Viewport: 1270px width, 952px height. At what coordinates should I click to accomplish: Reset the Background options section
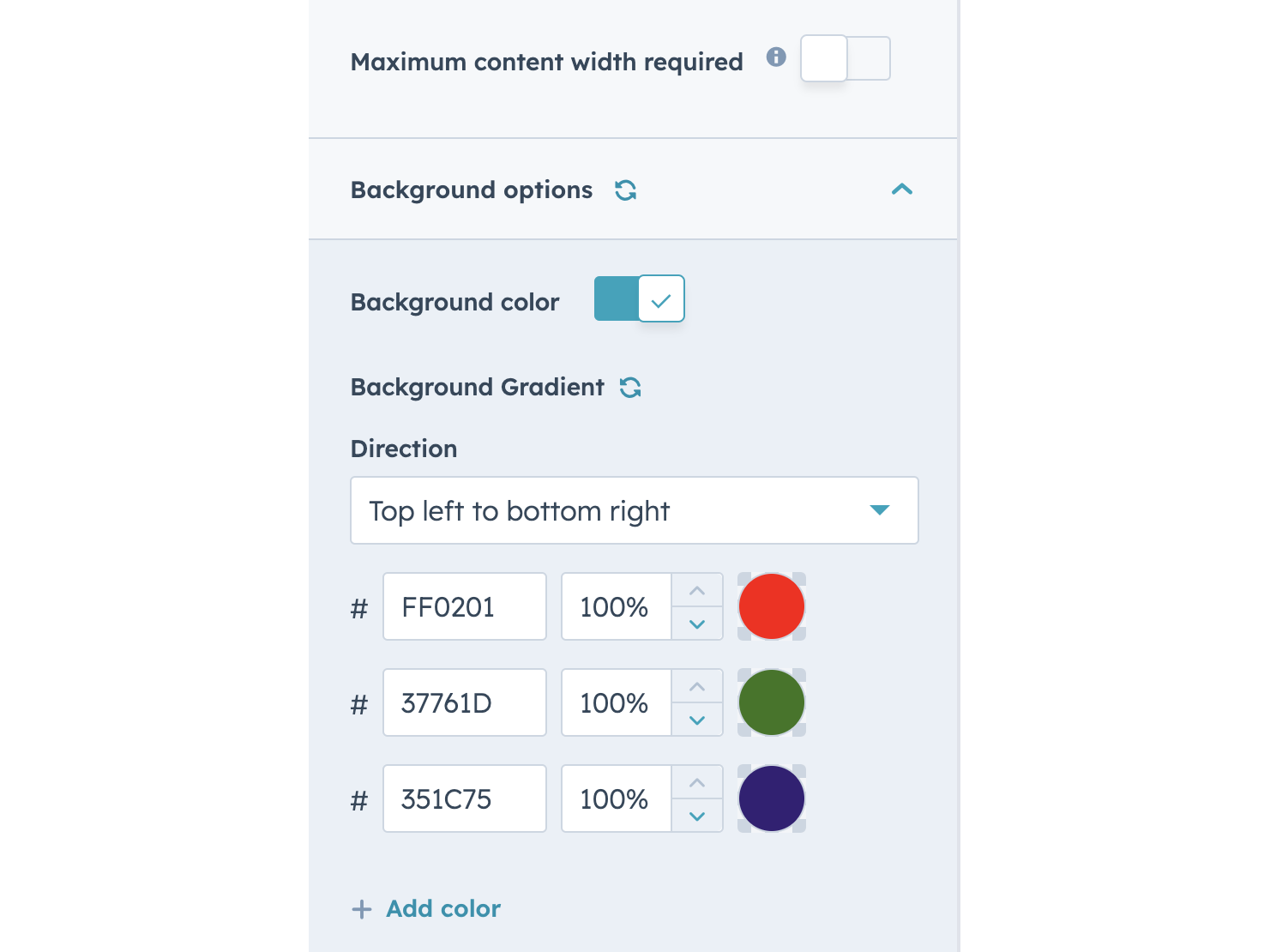coord(626,190)
